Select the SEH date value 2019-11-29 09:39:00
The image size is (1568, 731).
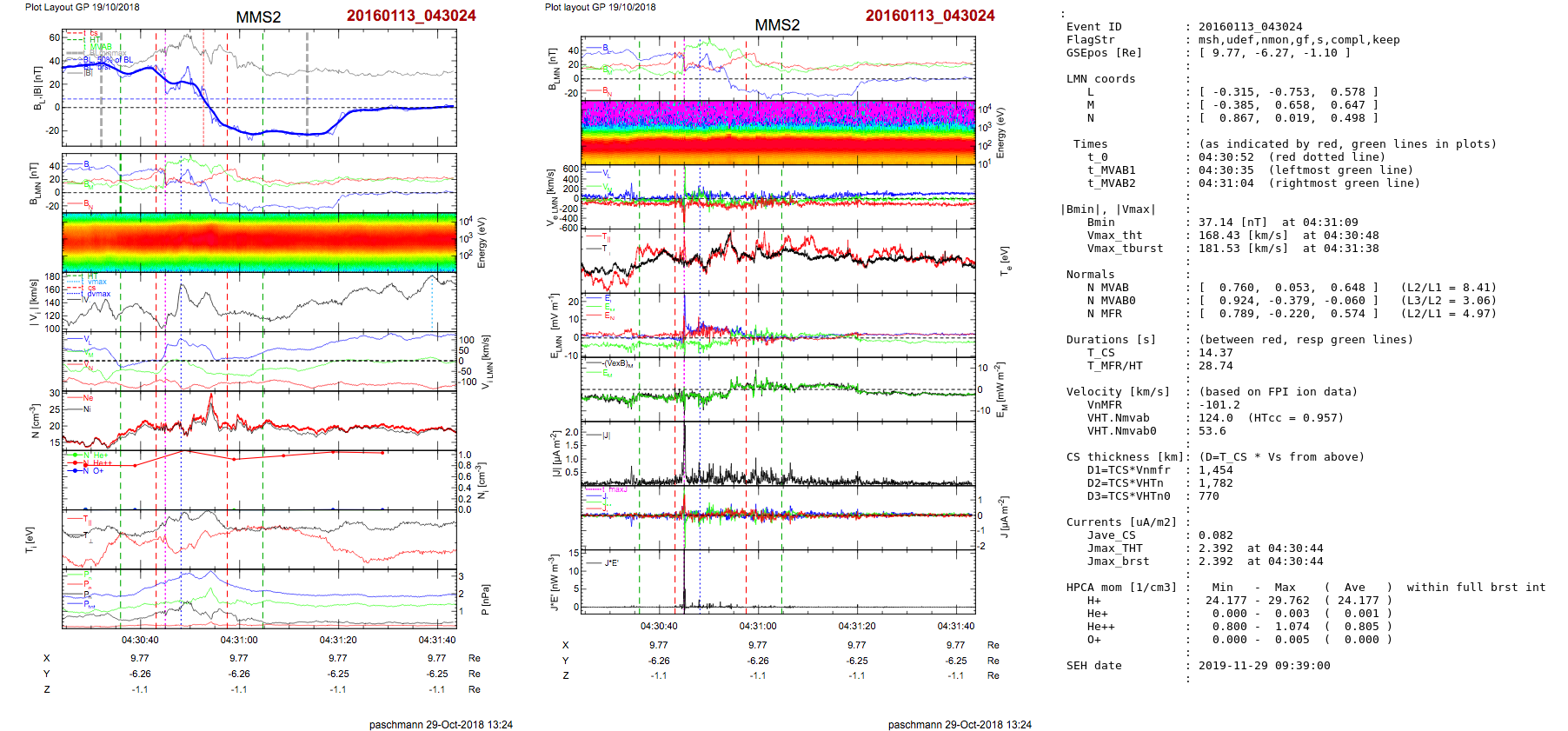1264,666
